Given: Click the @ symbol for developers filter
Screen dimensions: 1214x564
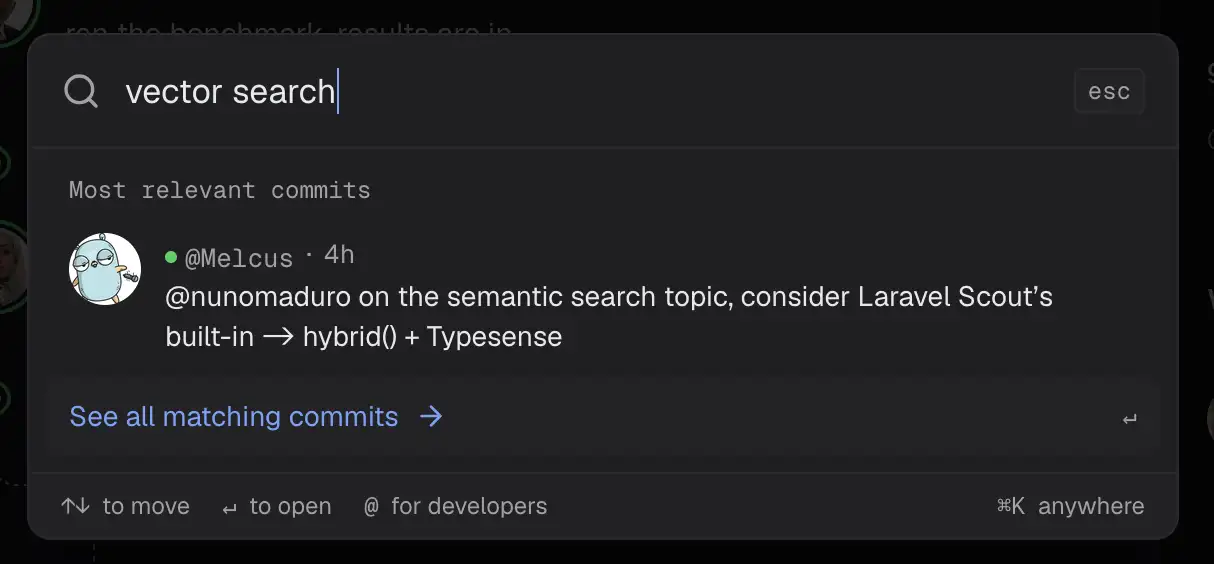Looking at the screenshot, I should coord(371,506).
